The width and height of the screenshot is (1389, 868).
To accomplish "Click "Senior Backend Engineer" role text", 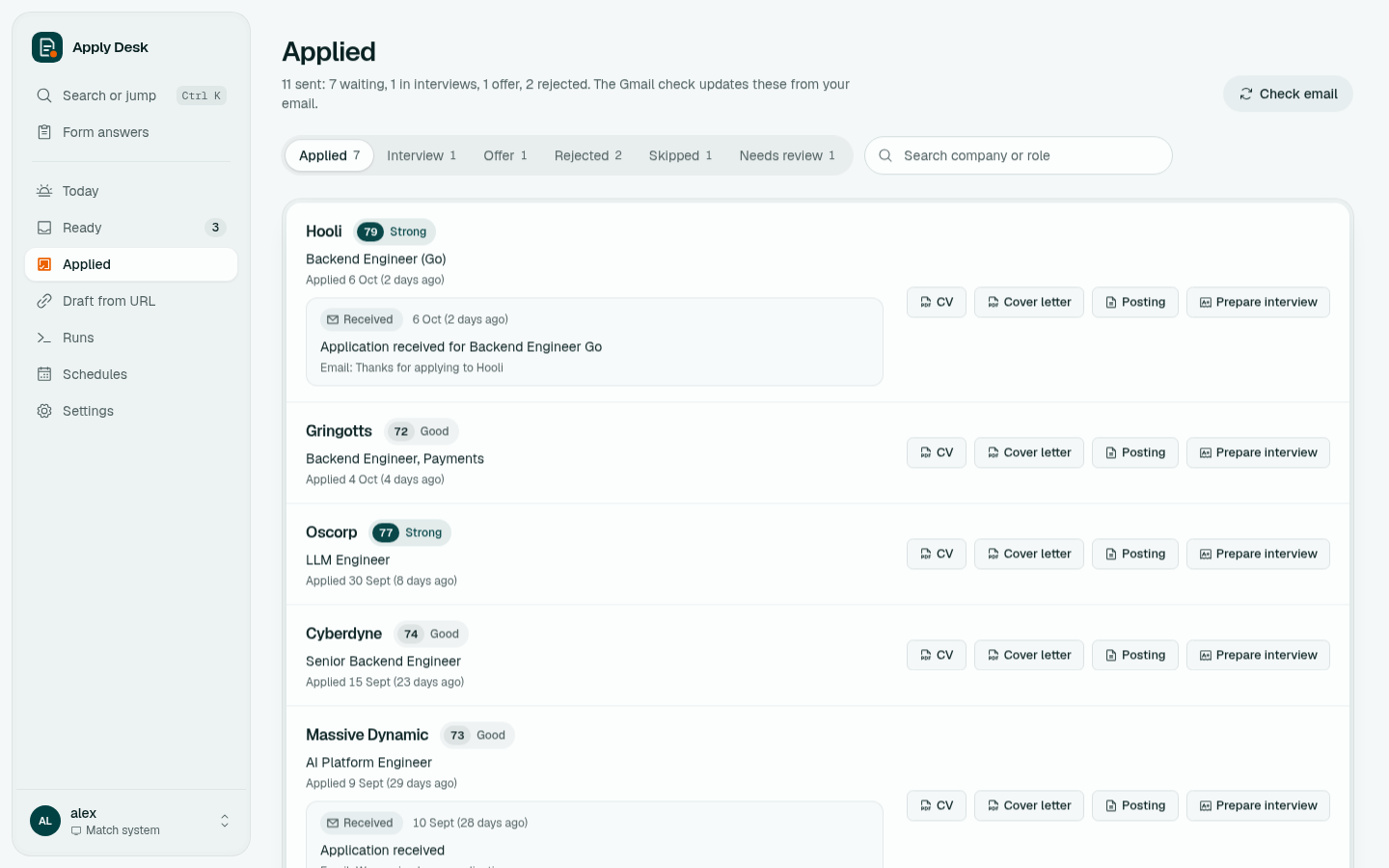I will click(x=383, y=662).
